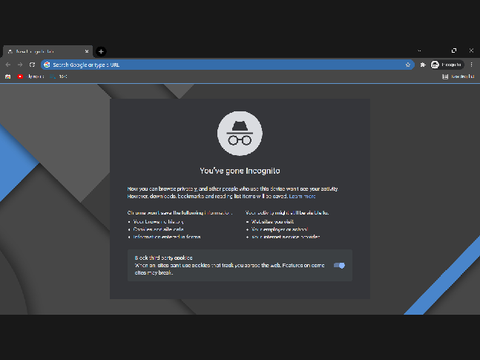Reload the page with refresh icon
480x360 pixels.
coord(32,65)
